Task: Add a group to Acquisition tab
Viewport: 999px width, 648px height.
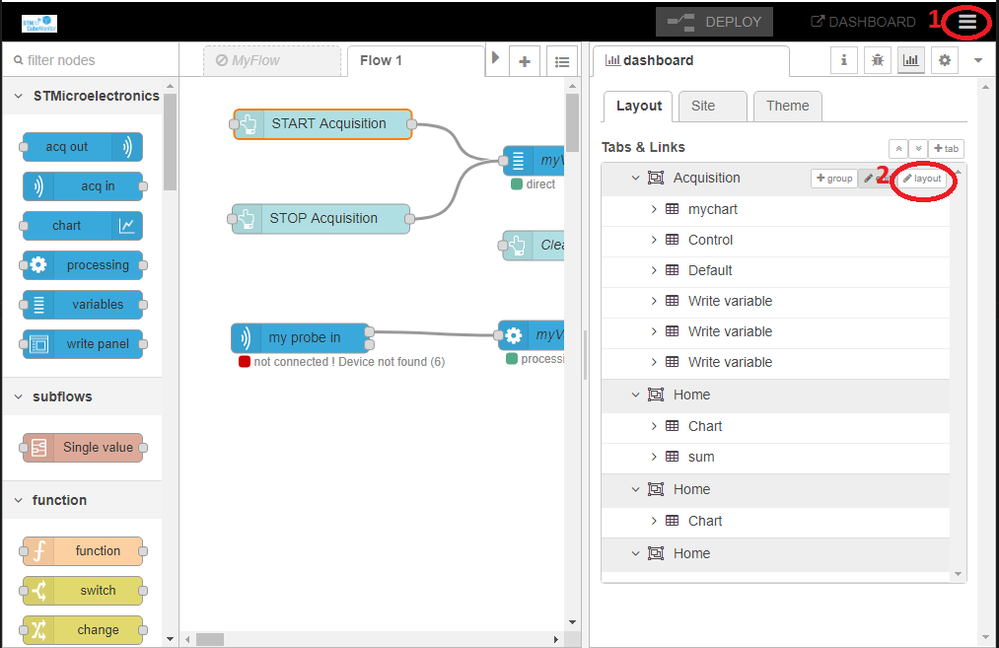Action: pos(834,178)
